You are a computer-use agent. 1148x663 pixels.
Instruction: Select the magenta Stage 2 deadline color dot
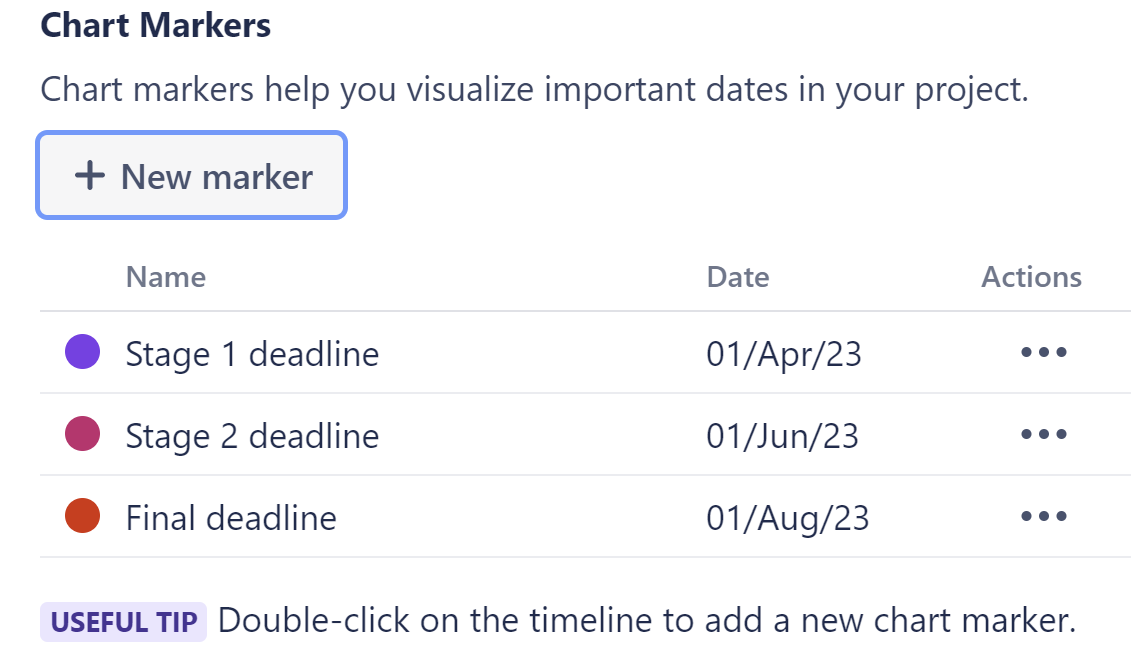click(x=82, y=435)
